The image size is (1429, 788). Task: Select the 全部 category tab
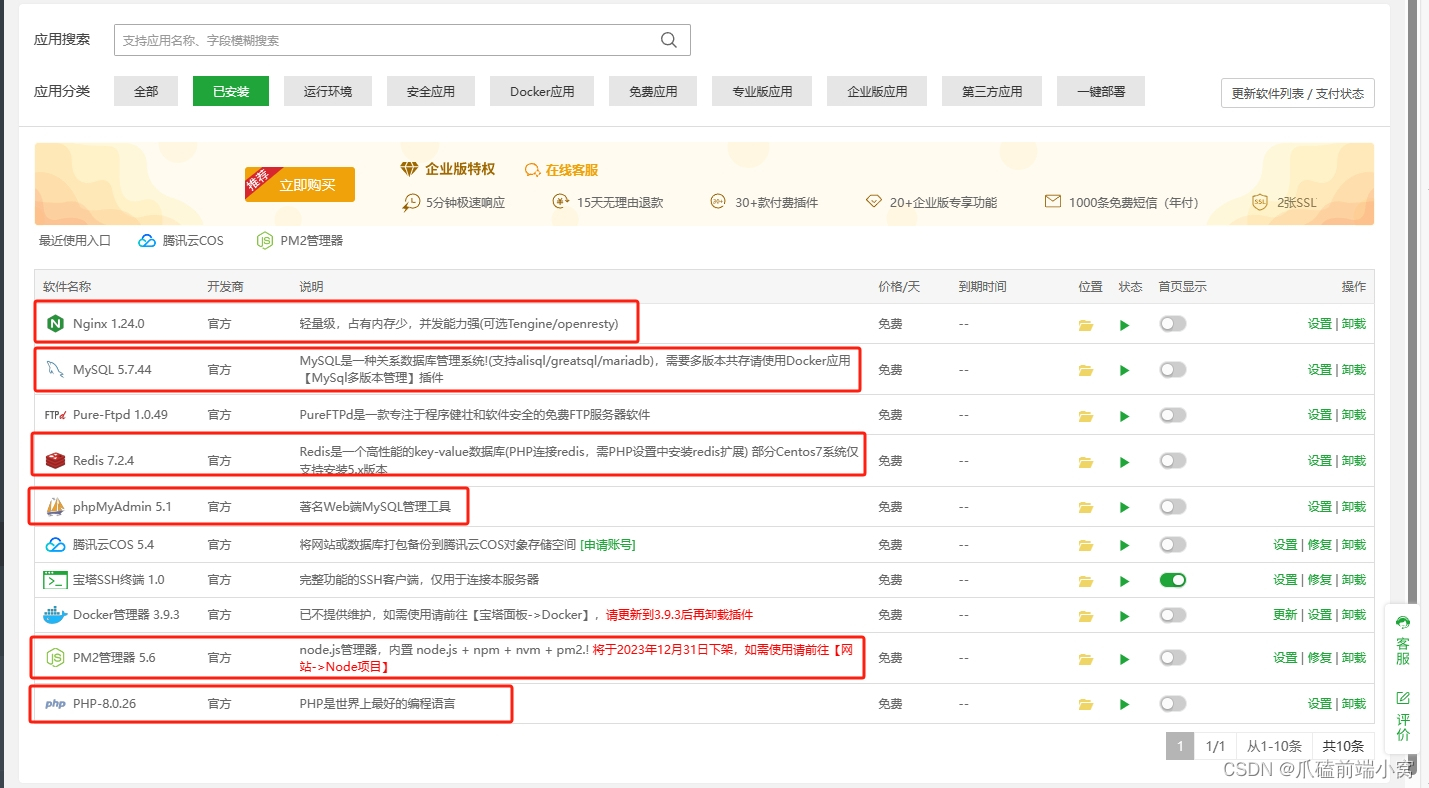point(146,91)
